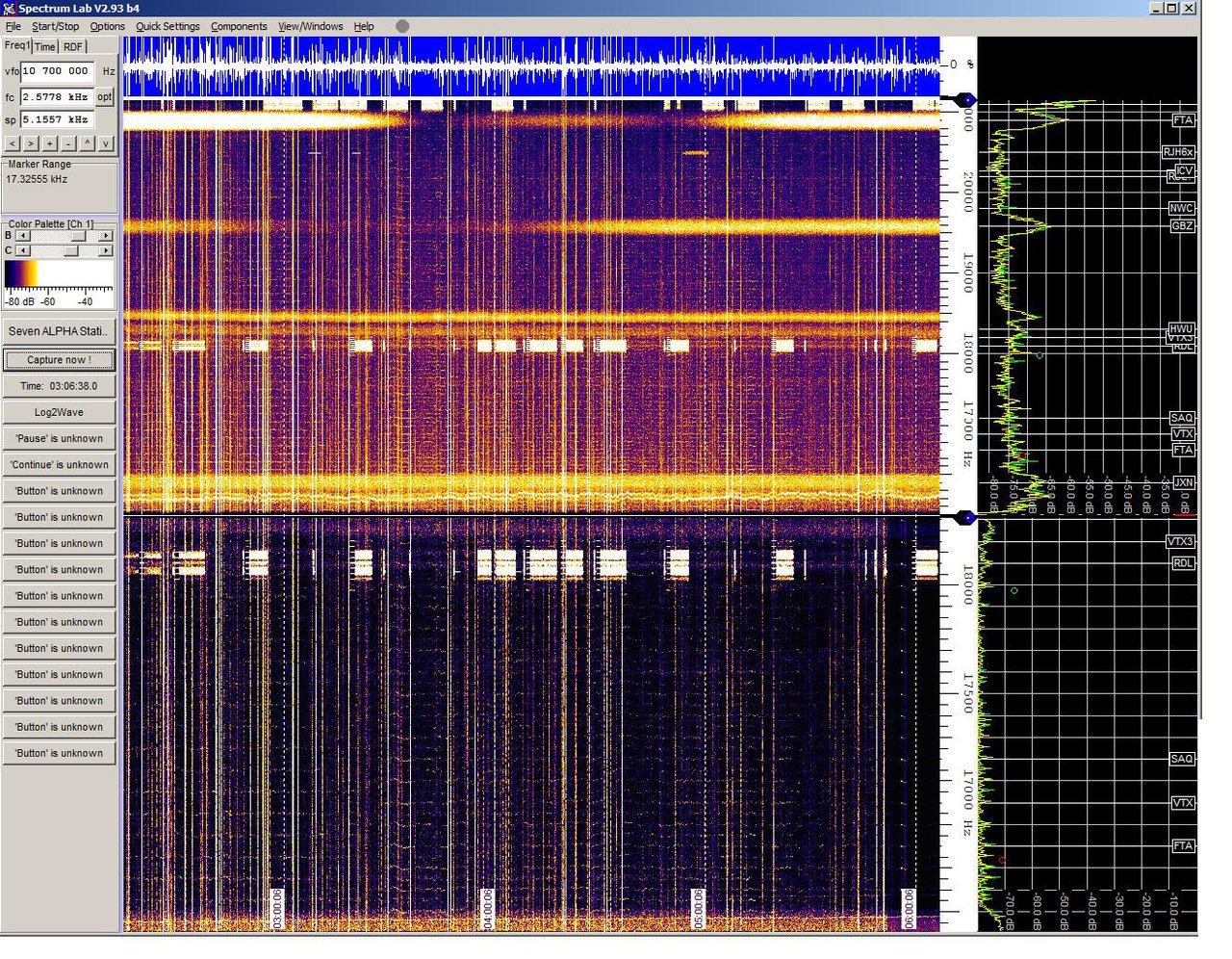Select the GBZ station marker label
Image resolution: width=1232 pixels, height=959 pixels.
1182,226
